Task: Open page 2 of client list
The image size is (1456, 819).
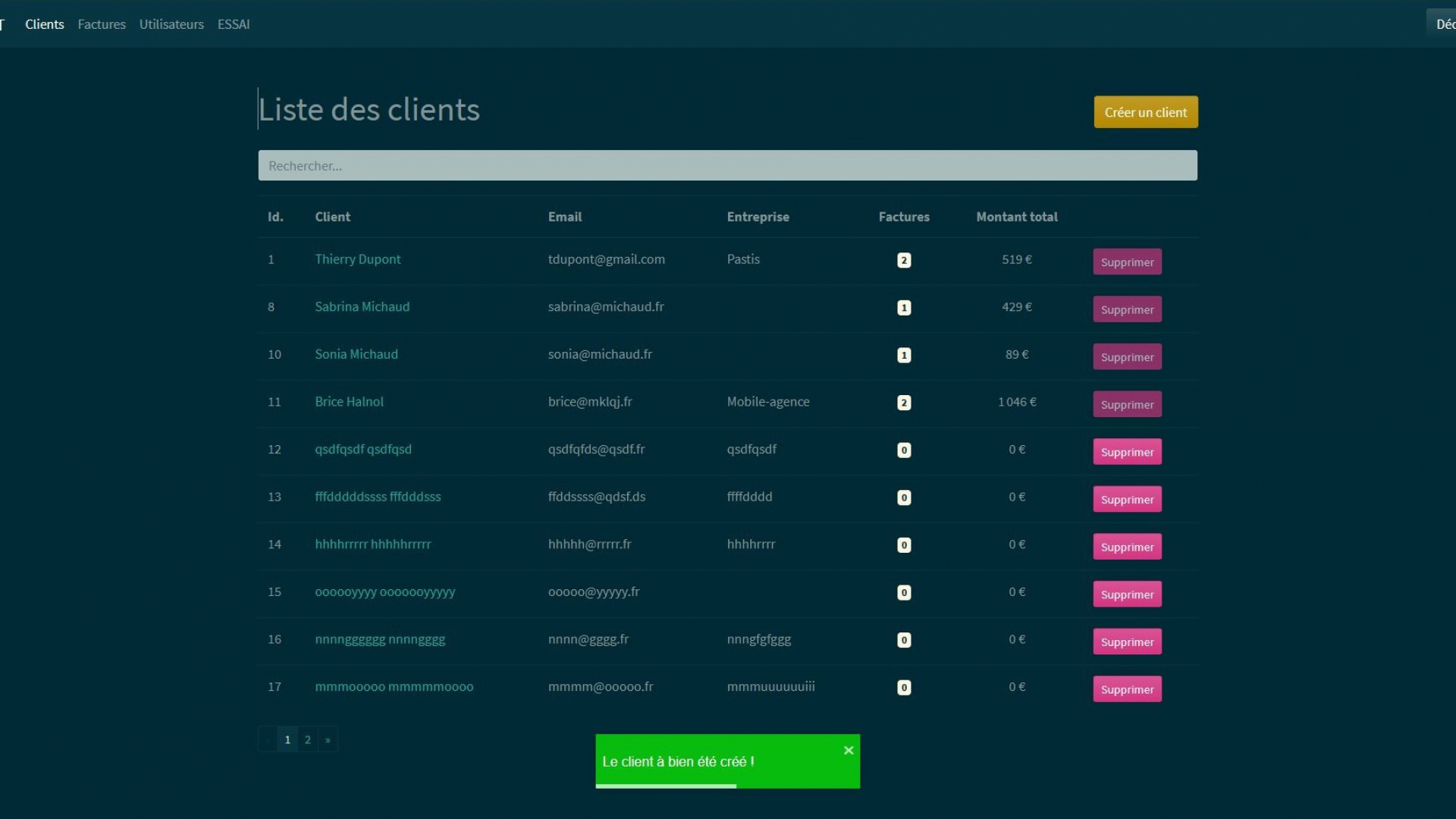Action: point(307,739)
